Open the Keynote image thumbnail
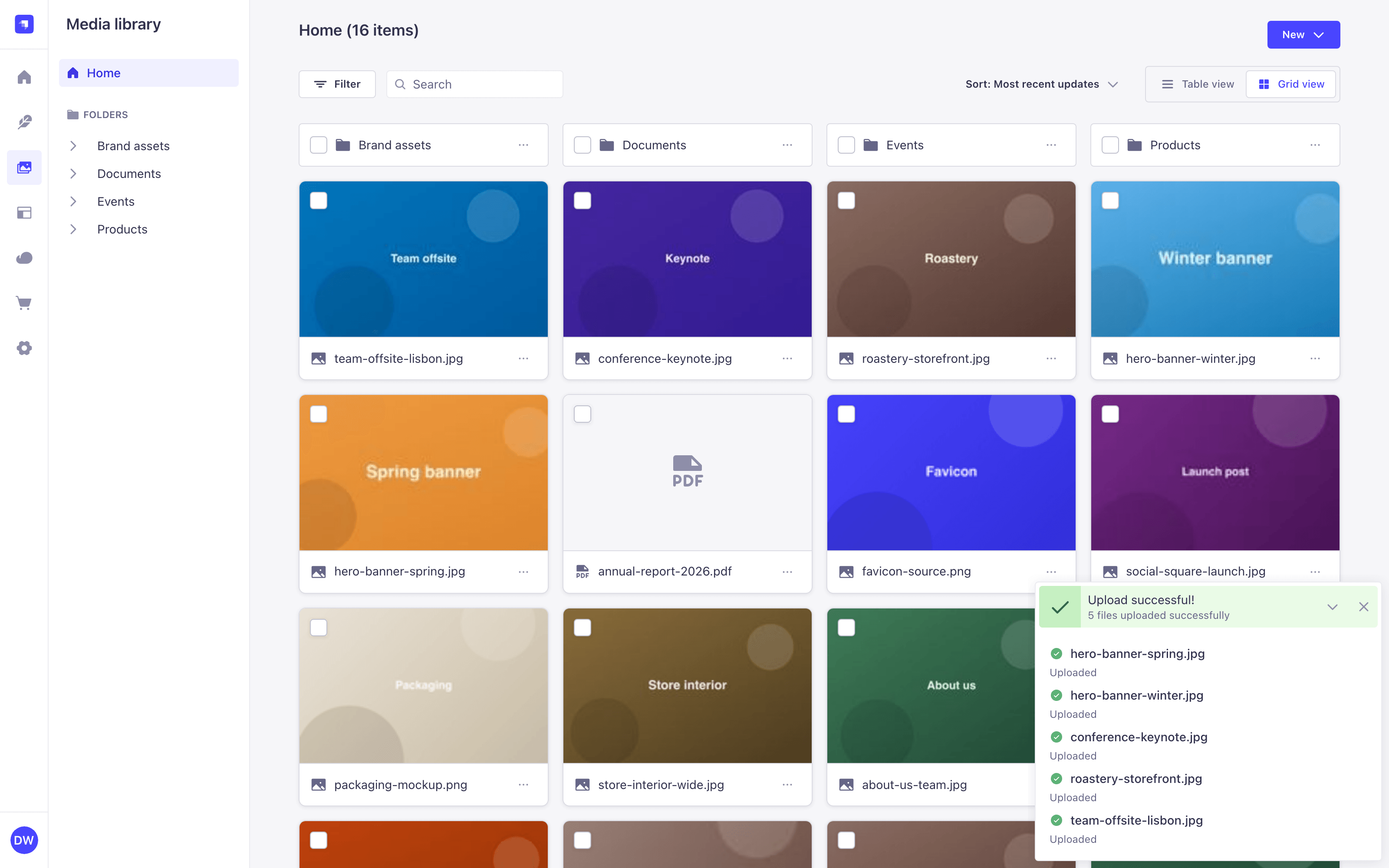 click(x=688, y=260)
